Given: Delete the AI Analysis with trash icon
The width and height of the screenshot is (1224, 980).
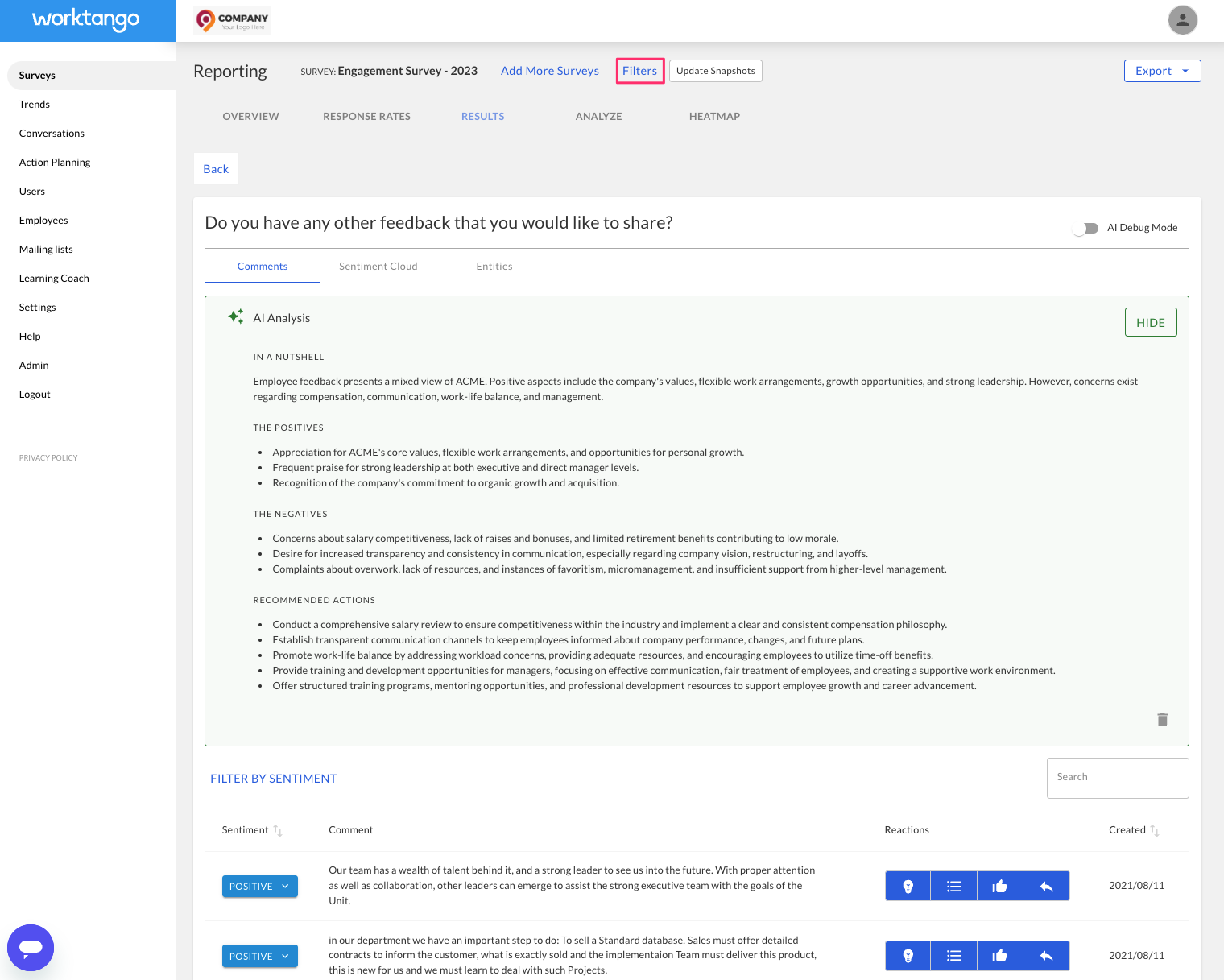Looking at the screenshot, I should pos(1162,720).
